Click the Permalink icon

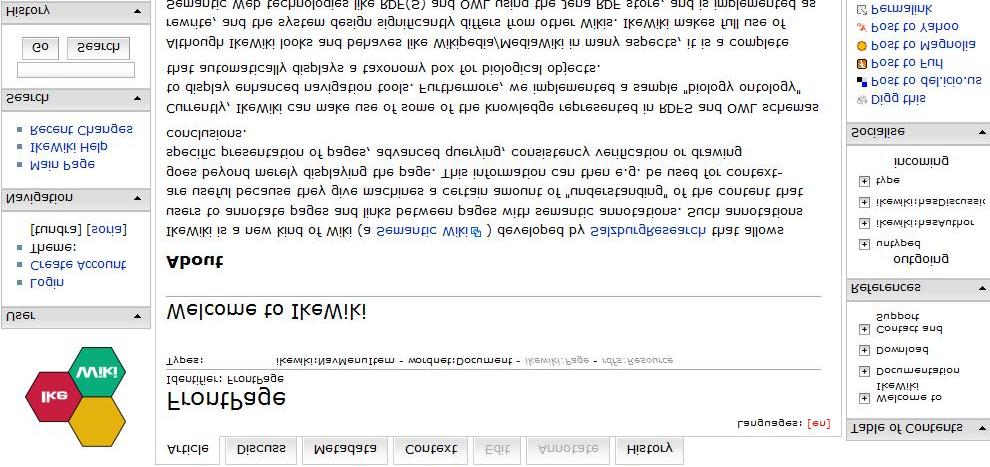tap(862, 9)
